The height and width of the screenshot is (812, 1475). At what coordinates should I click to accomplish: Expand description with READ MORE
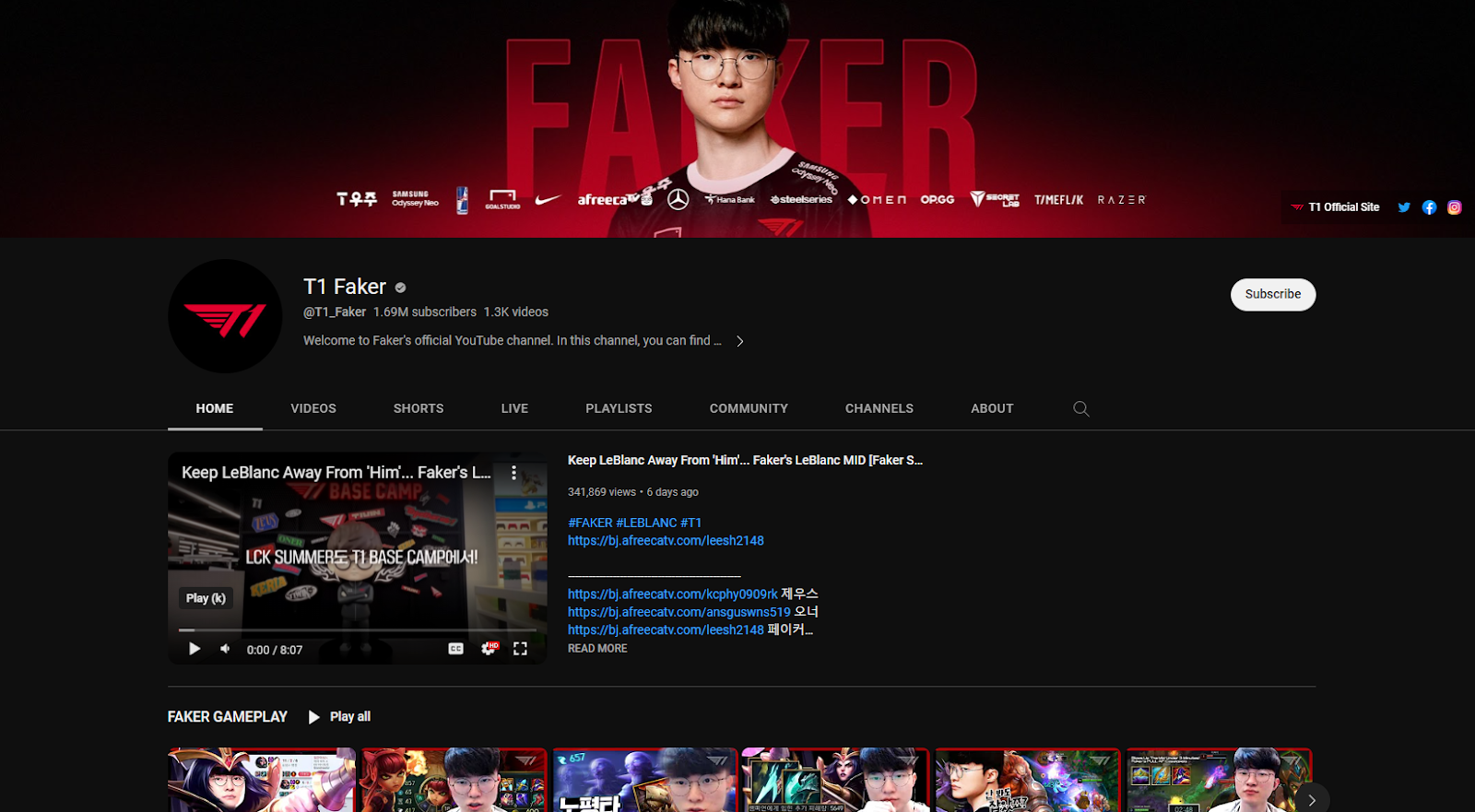point(597,649)
